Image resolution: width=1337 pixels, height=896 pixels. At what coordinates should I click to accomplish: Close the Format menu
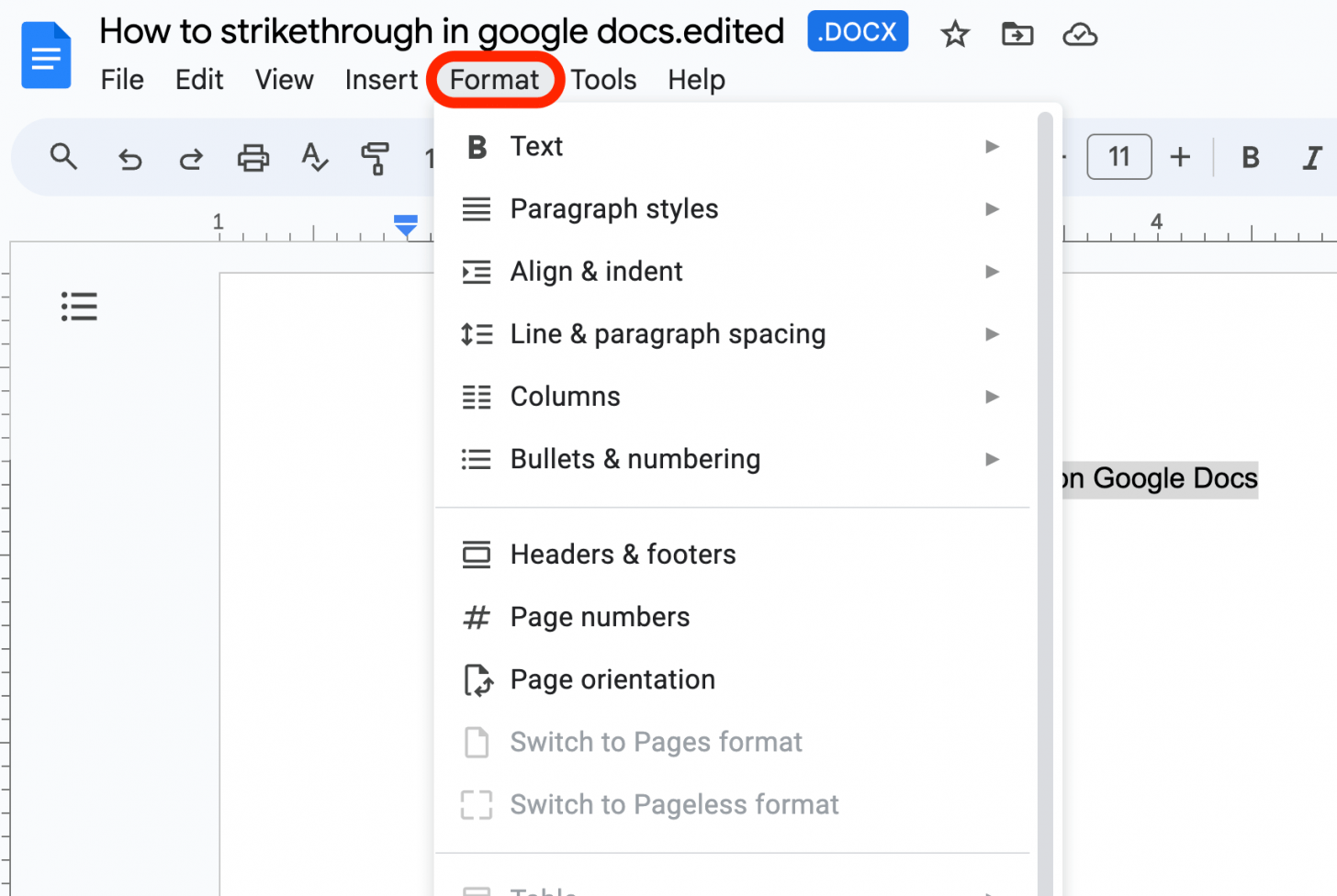coord(495,80)
